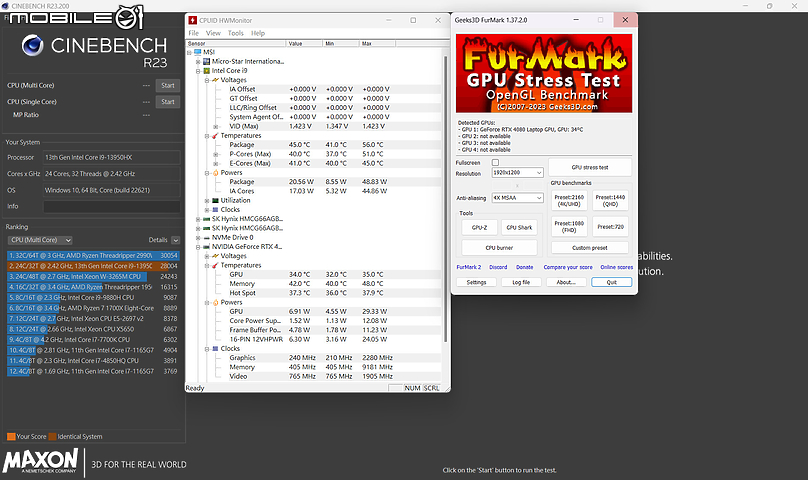The width and height of the screenshot is (808, 480).
Task: Click the GPU Clocks icon under NVIDIA
Action: click(x=215, y=349)
